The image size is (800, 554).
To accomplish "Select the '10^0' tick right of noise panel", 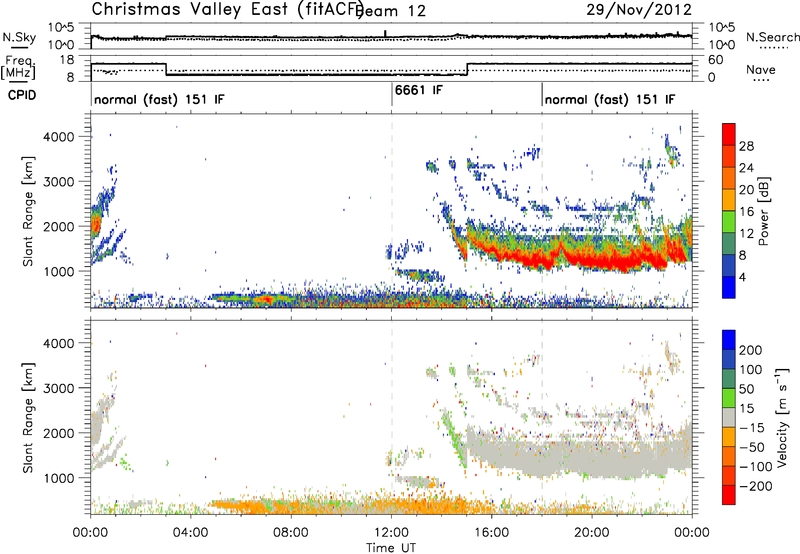I will [721, 45].
